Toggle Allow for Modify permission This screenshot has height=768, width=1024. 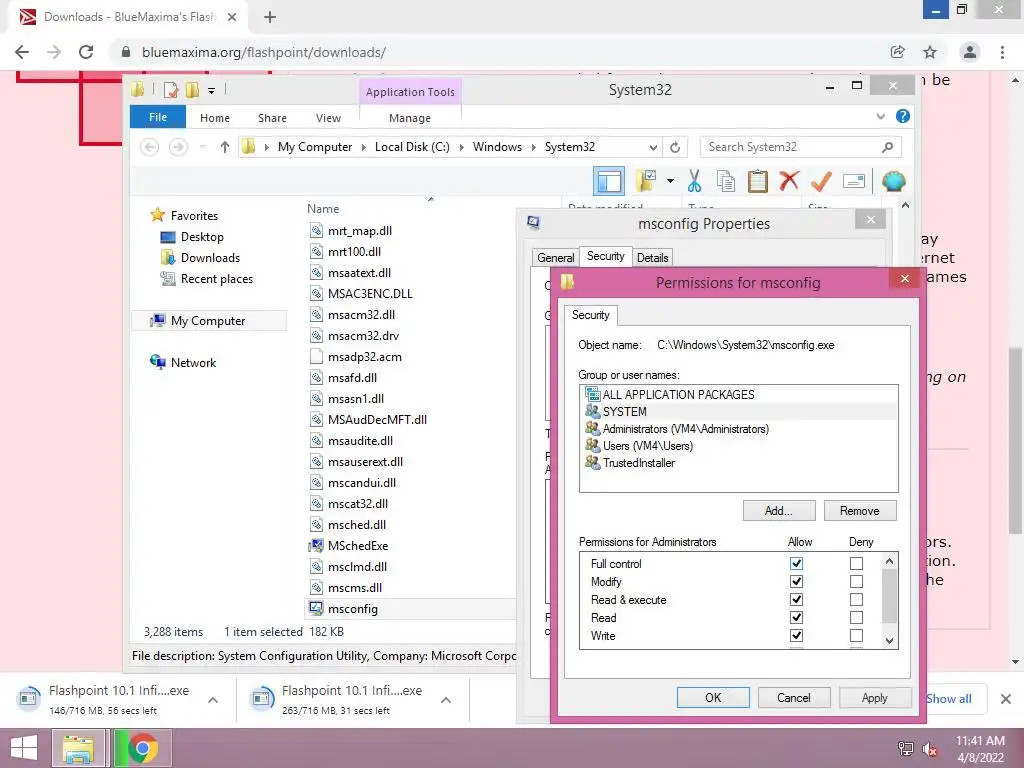point(796,581)
